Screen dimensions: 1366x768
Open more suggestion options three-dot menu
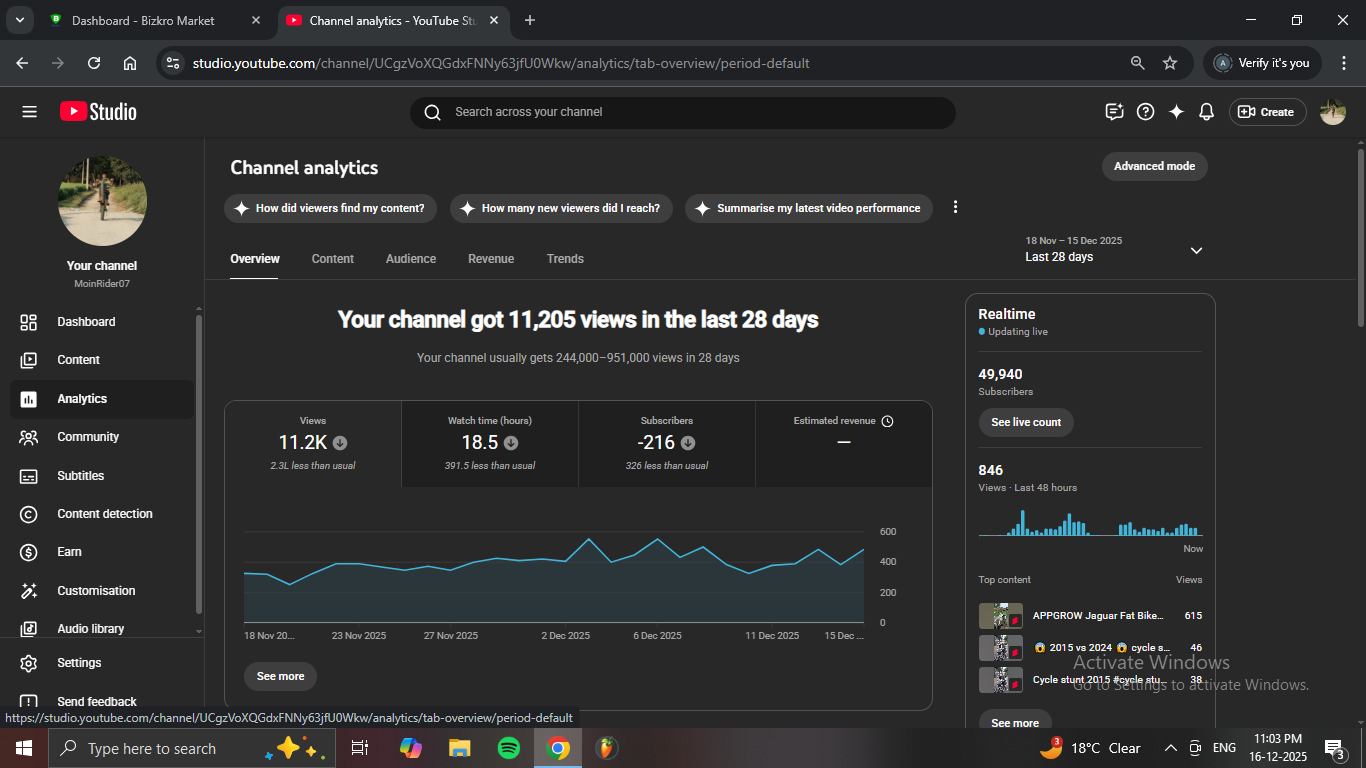(x=955, y=207)
